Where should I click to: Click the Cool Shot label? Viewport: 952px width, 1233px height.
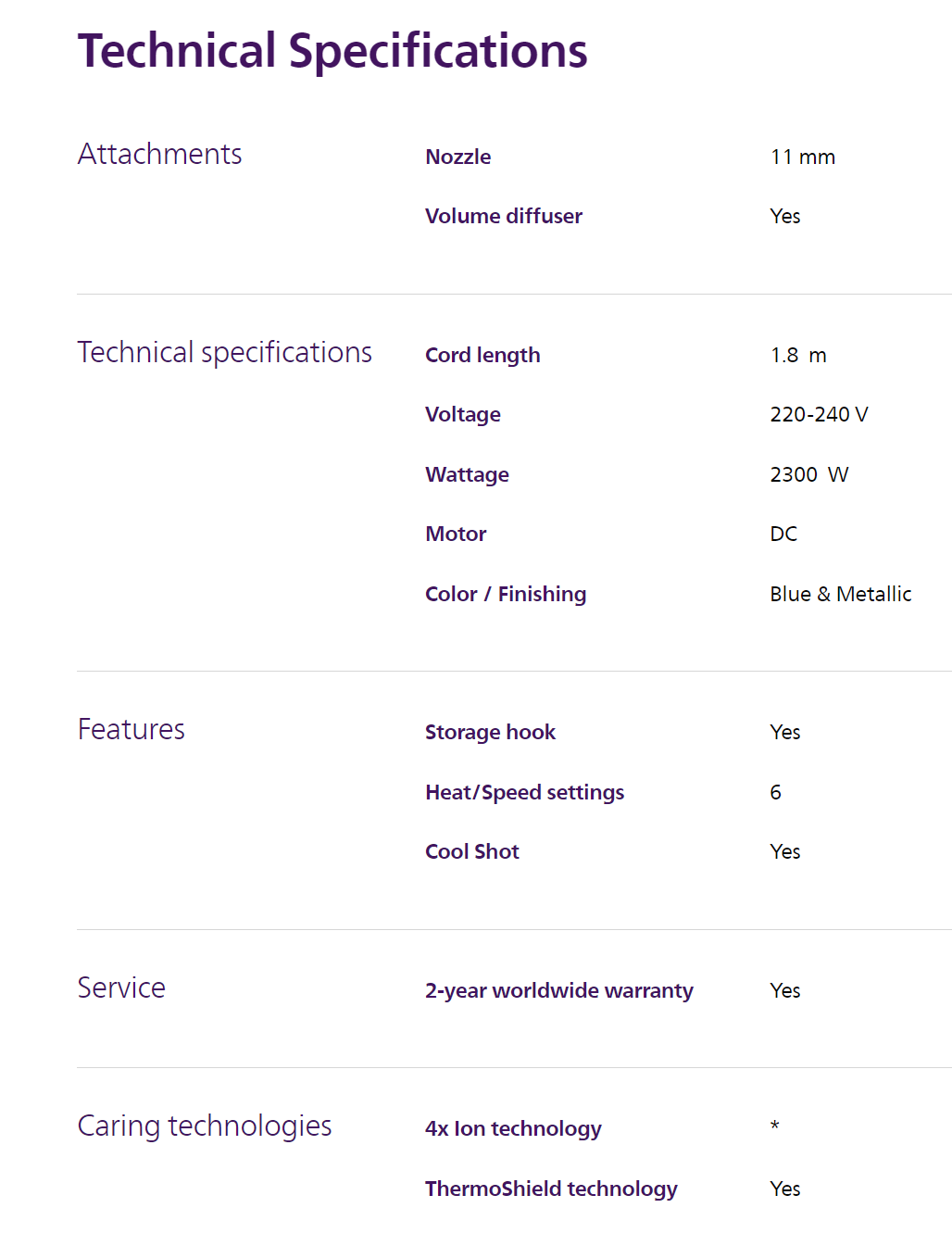pyautogui.click(x=471, y=851)
